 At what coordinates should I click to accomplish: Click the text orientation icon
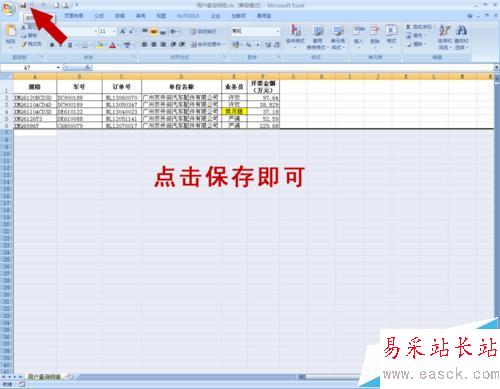coord(174,32)
